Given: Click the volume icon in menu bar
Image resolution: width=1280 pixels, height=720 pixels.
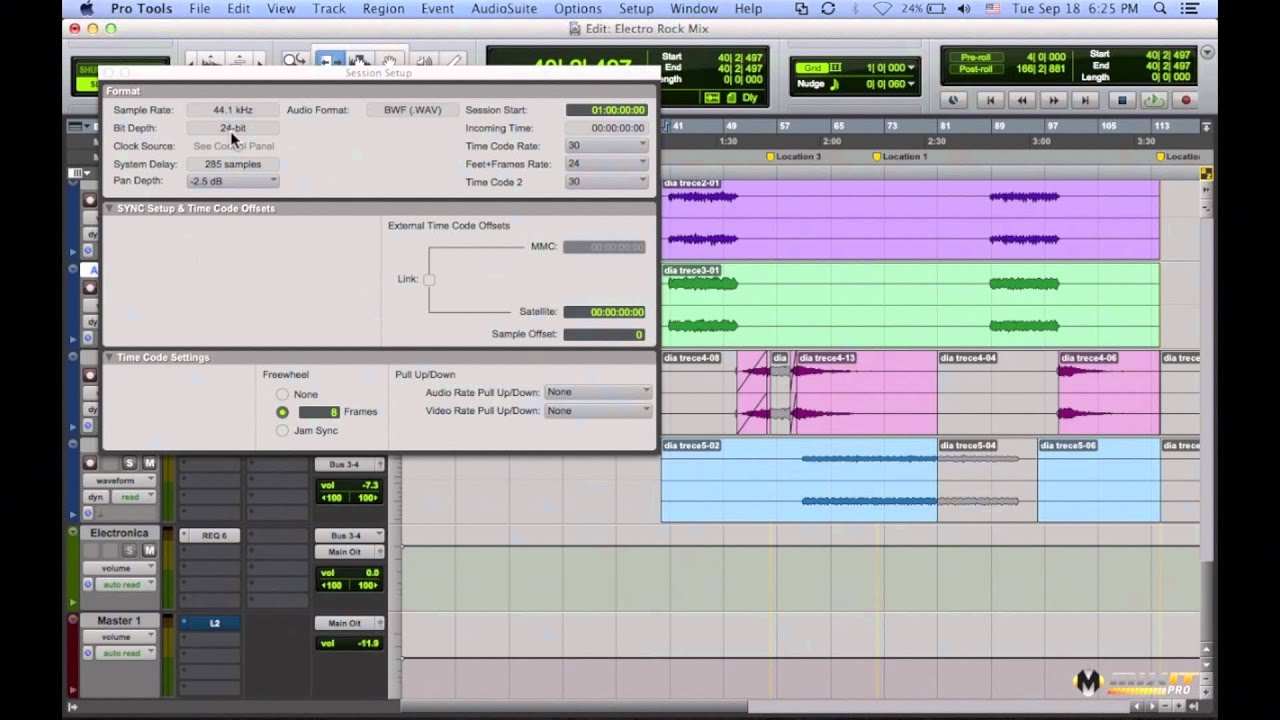Looking at the screenshot, I should click(x=963, y=9).
